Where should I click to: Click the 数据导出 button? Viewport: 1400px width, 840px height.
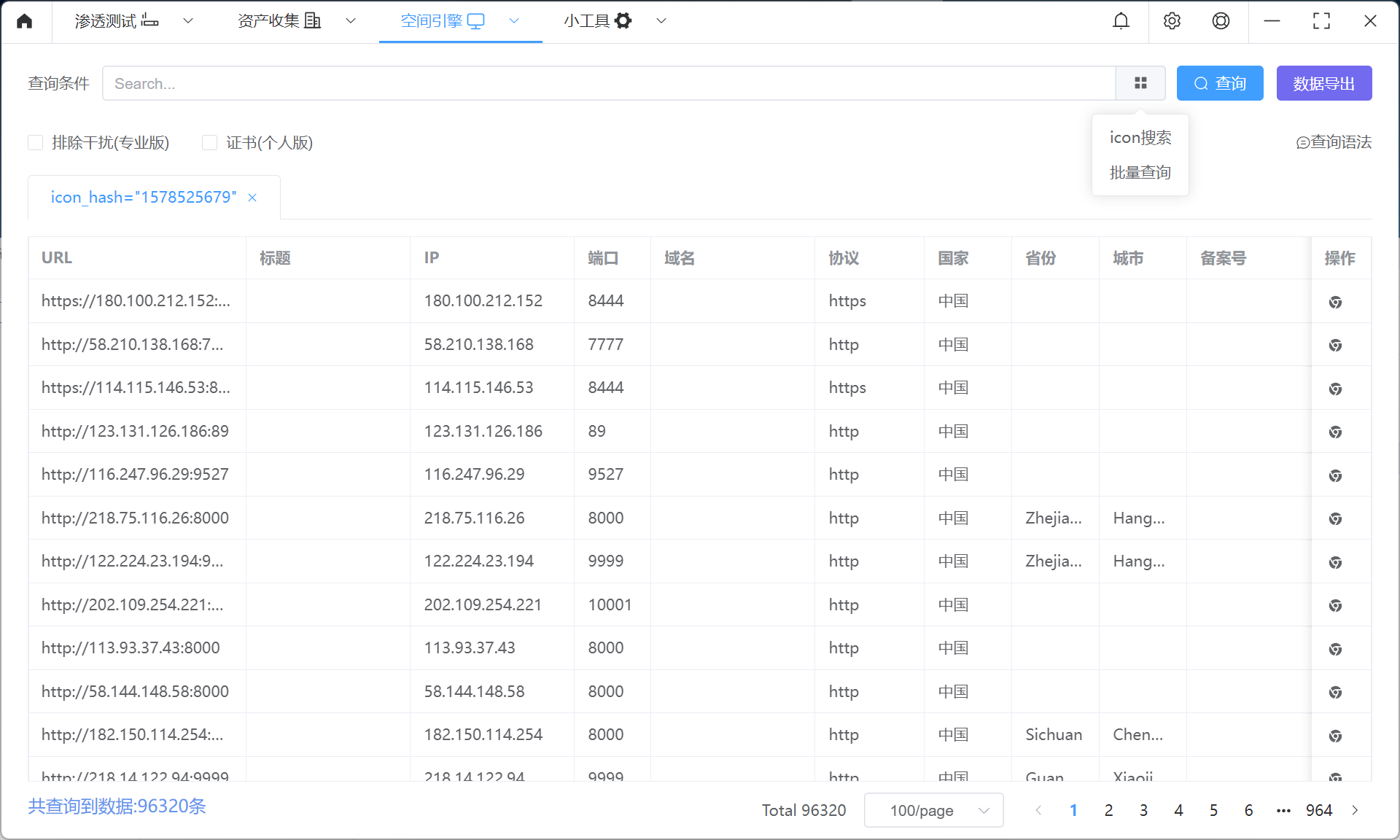tap(1323, 83)
